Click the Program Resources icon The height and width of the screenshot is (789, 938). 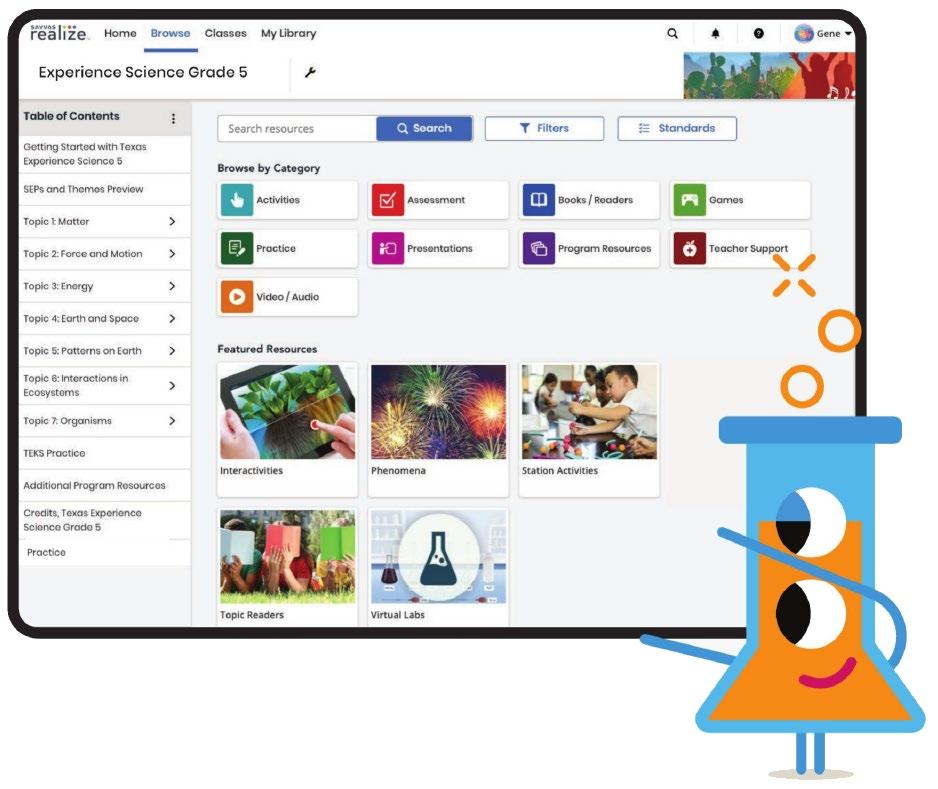[x=538, y=248]
